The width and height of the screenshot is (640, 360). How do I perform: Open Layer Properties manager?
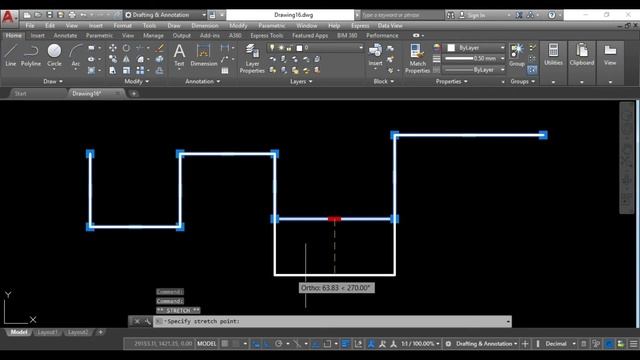252,59
